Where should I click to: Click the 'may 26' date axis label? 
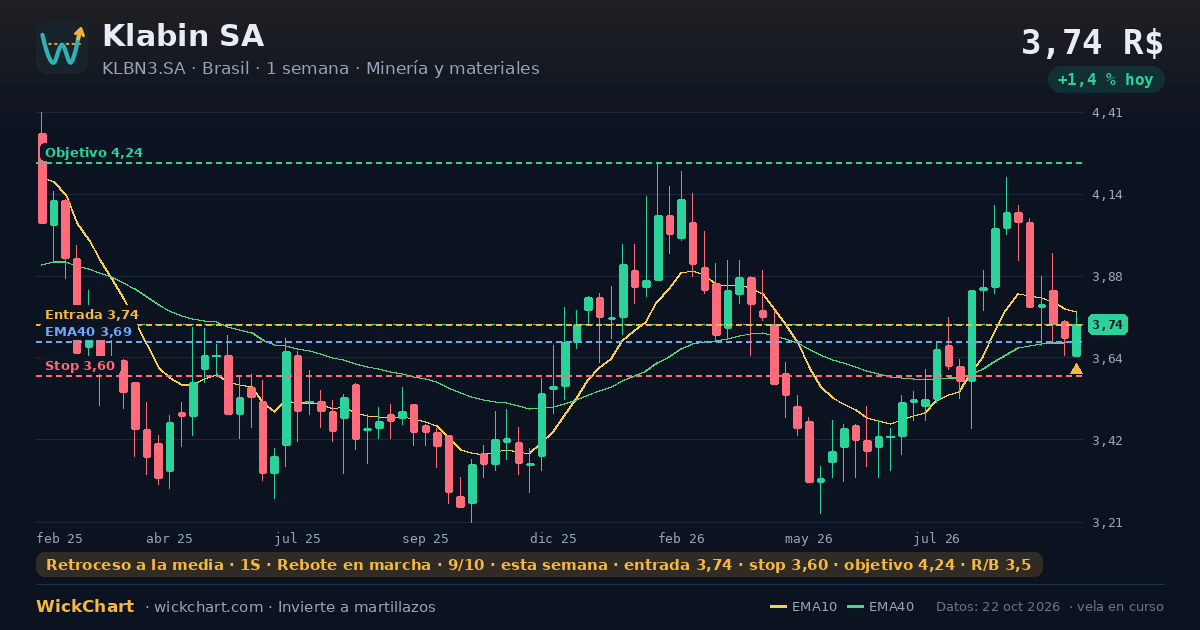coord(809,539)
